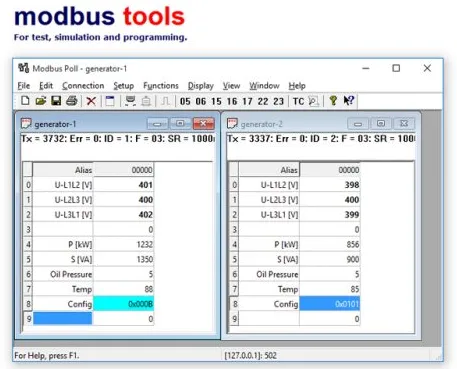Click the About help icon
Image resolution: width=457 pixels, height=369 pixels.
click(x=333, y=101)
